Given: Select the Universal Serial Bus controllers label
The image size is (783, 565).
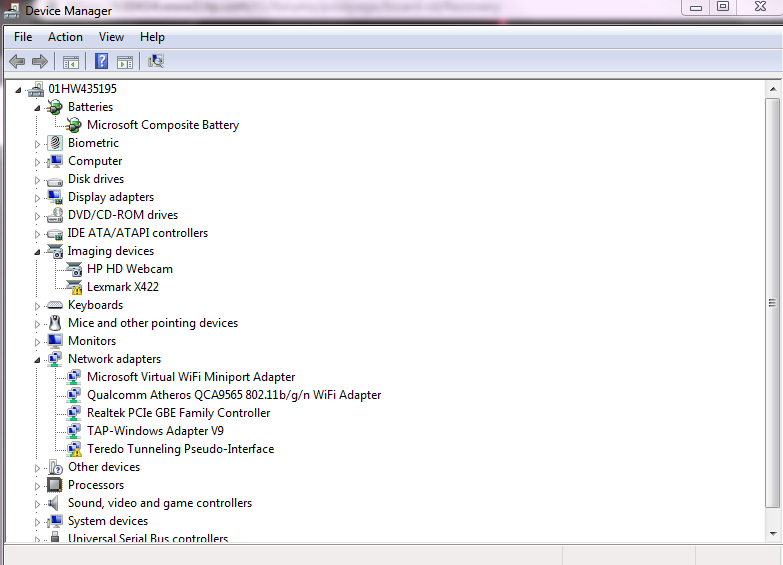Looking at the screenshot, I should tap(148, 538).
